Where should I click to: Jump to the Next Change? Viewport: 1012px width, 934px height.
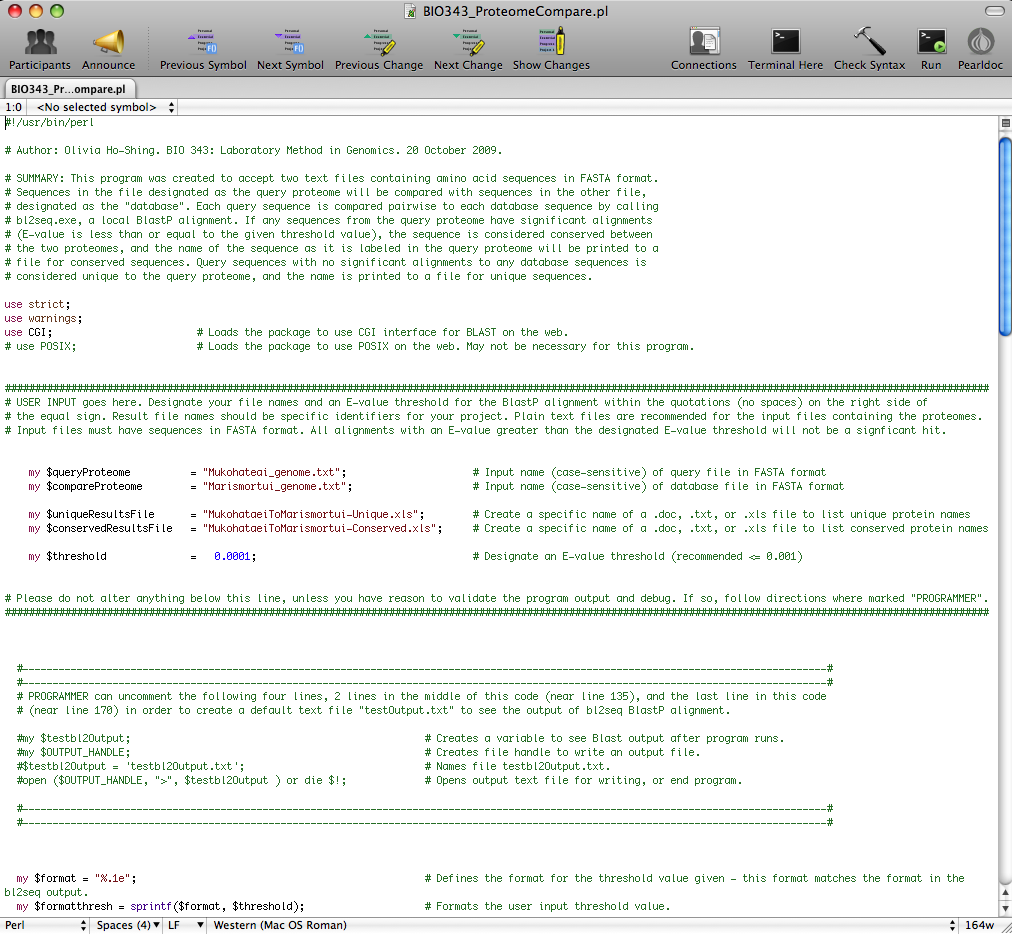pos(468,49)
